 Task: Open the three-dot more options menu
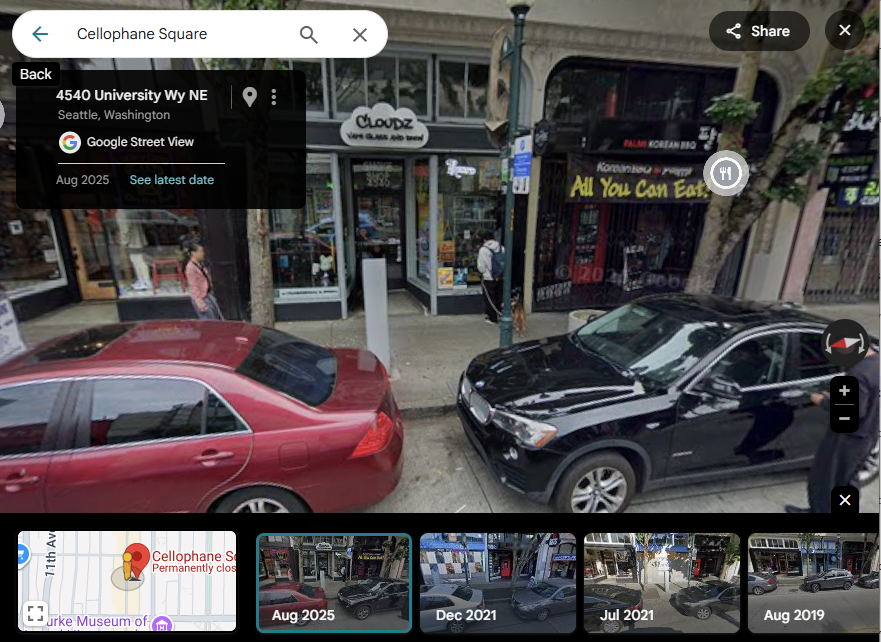[274, 96]
